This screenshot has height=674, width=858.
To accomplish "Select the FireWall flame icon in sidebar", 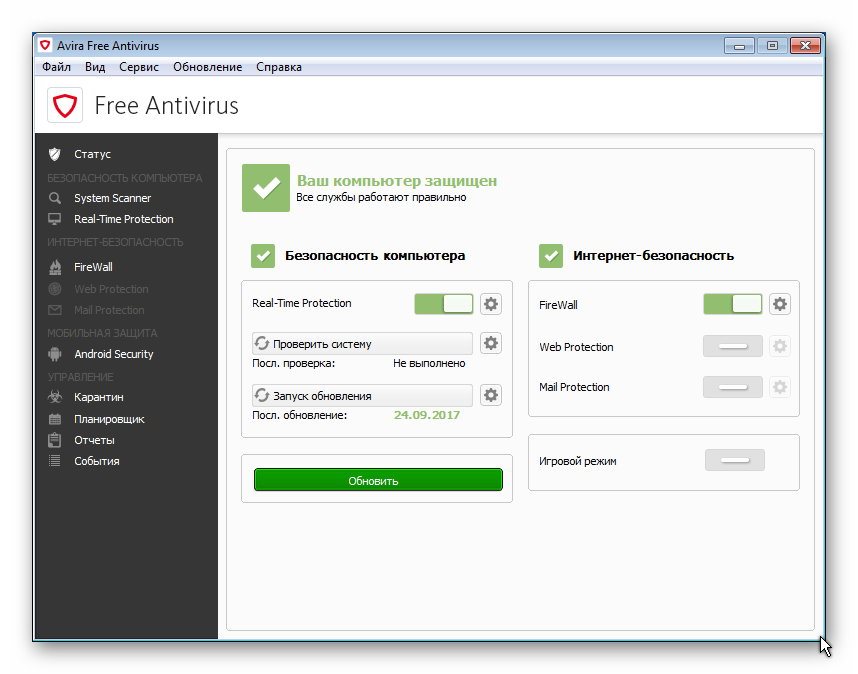I will (55, 267).
